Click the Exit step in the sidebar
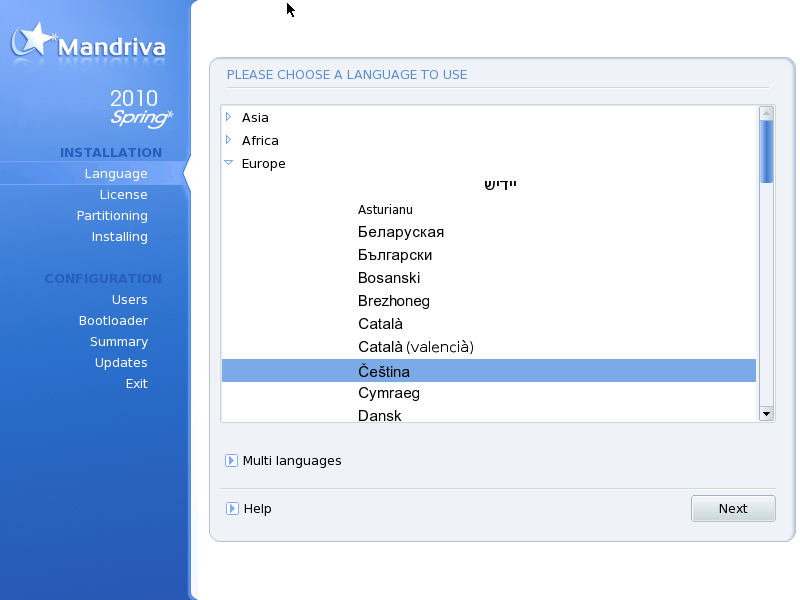The image size is (800, 600). (137, 384)
